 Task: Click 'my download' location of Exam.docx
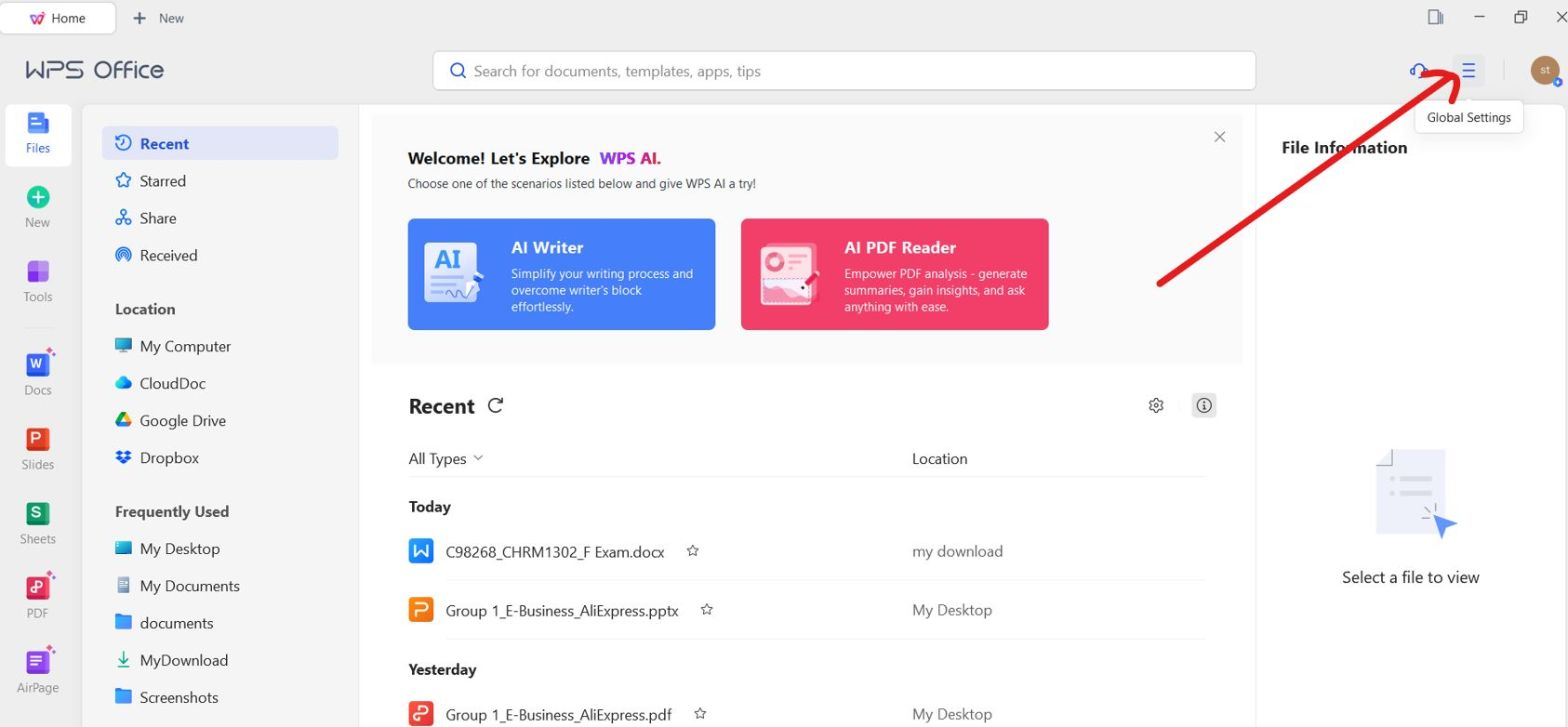coord(957,551)
